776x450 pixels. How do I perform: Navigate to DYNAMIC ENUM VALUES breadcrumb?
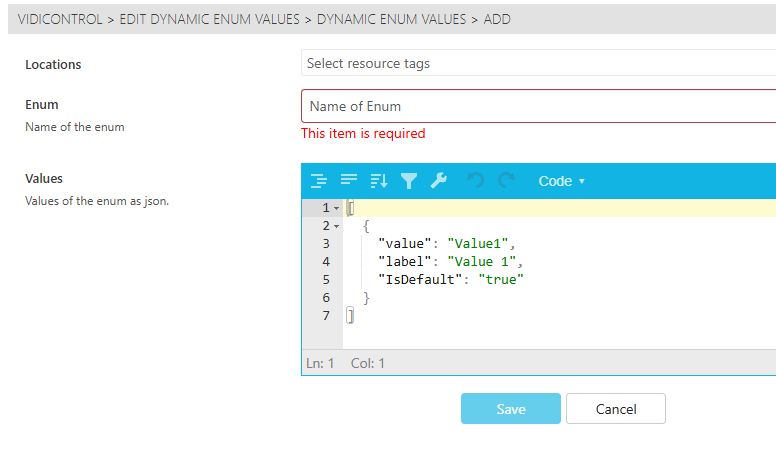pyautogui.click(x=391, y=19)
